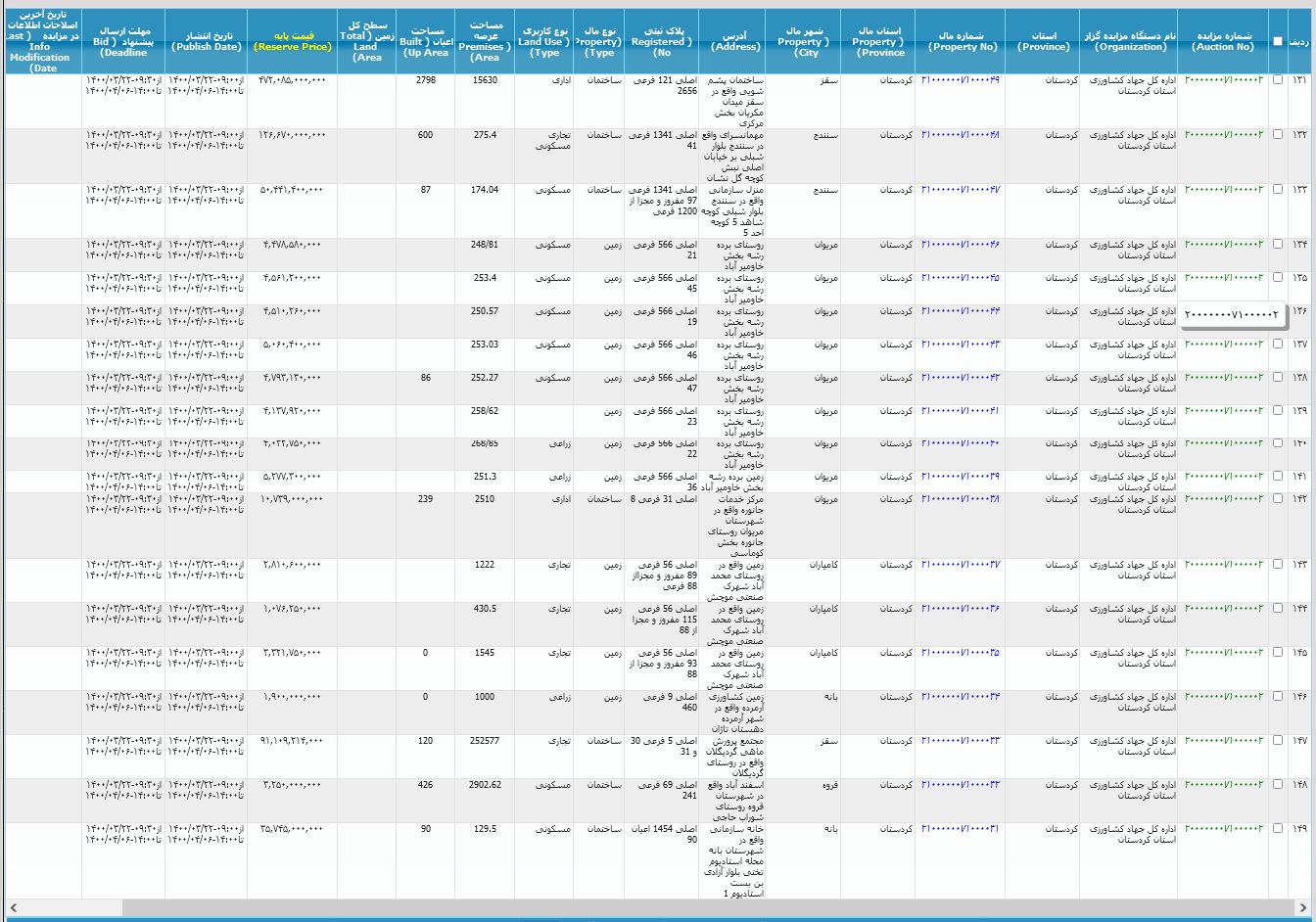Open property number link for row 133
Screen dimensions: 1316x922
tap(960, 190)
